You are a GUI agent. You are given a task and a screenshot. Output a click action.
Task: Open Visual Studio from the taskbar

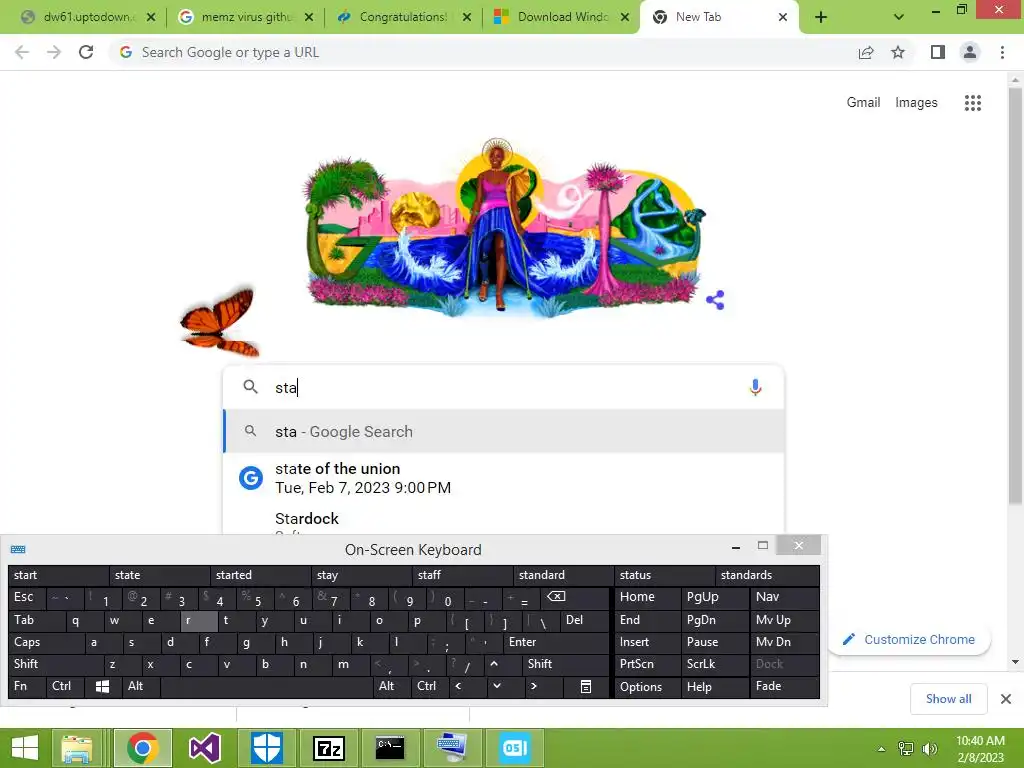point(204,748)
